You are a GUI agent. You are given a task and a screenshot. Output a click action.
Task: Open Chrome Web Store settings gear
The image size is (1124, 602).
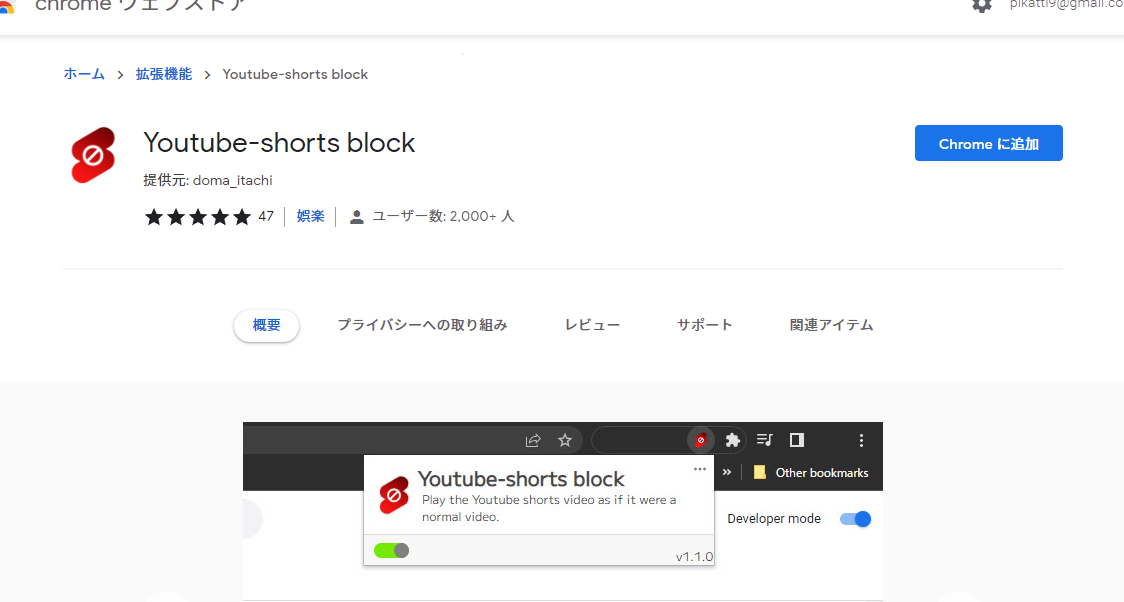pos(981,5)
